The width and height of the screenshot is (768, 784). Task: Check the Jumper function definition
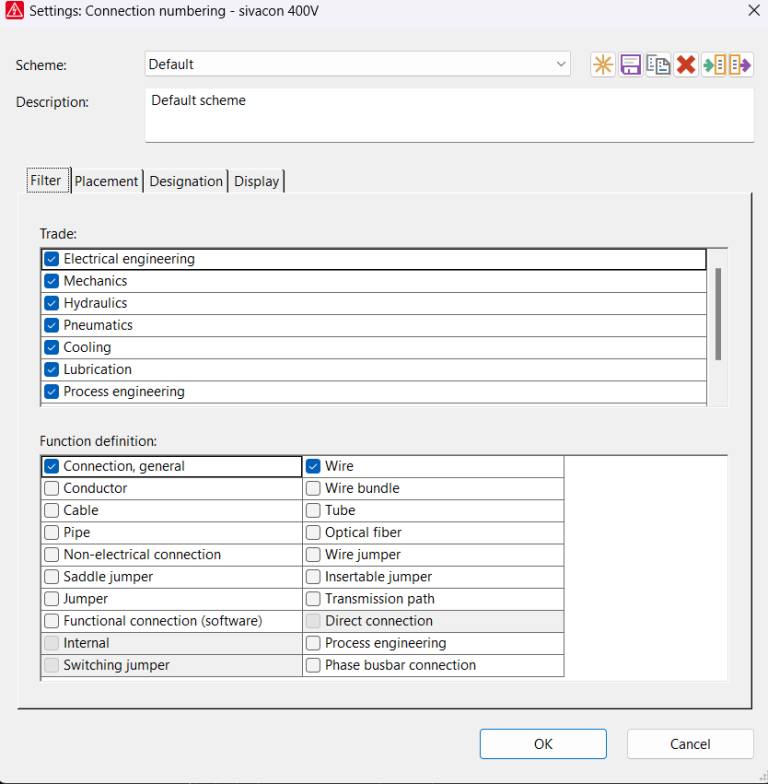[52, 599]
